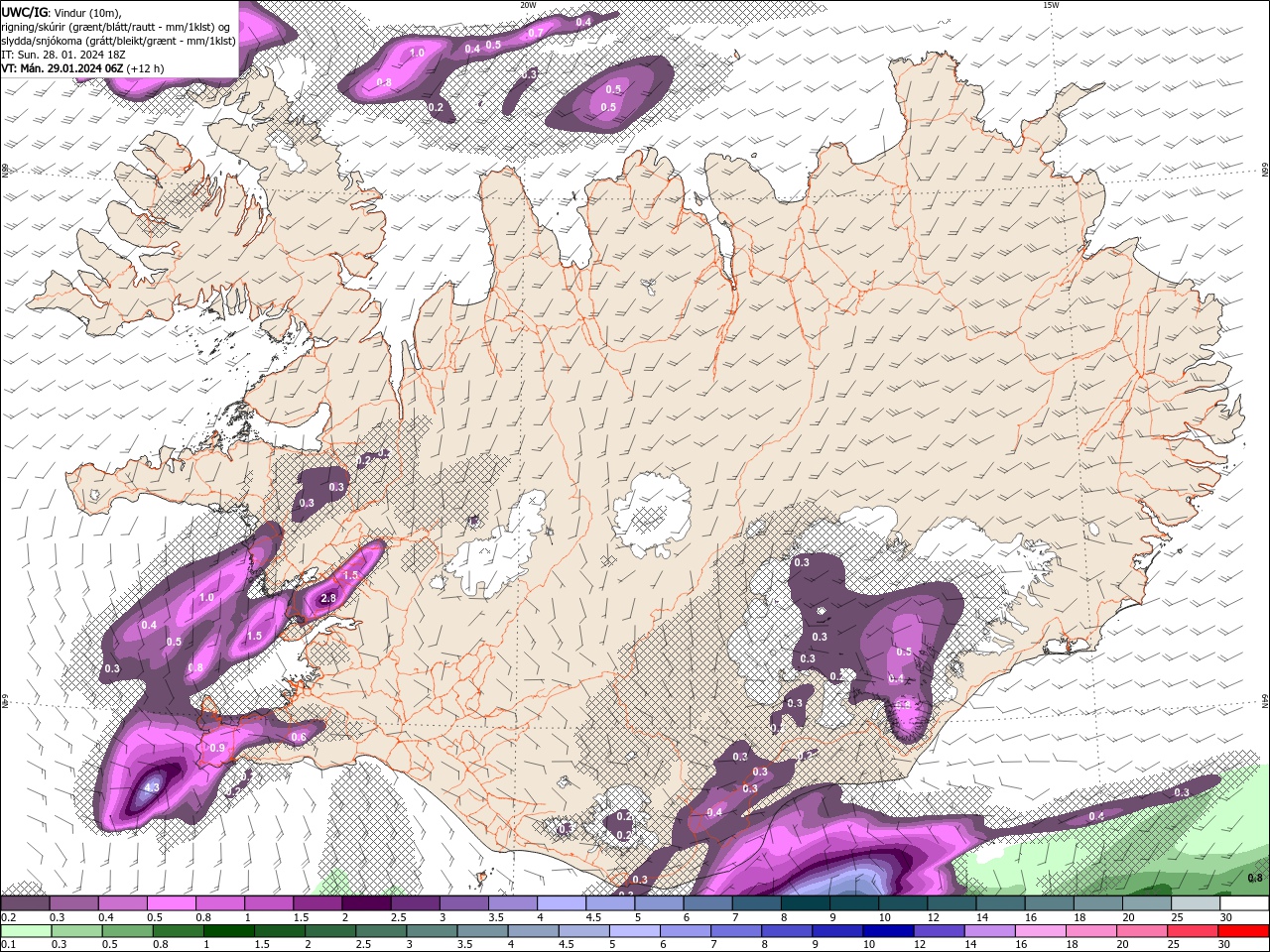Click the '2.8' precipitation value on the map
Image resolution: width=1270 pixels, height=952 pixels.
[329, 598]
